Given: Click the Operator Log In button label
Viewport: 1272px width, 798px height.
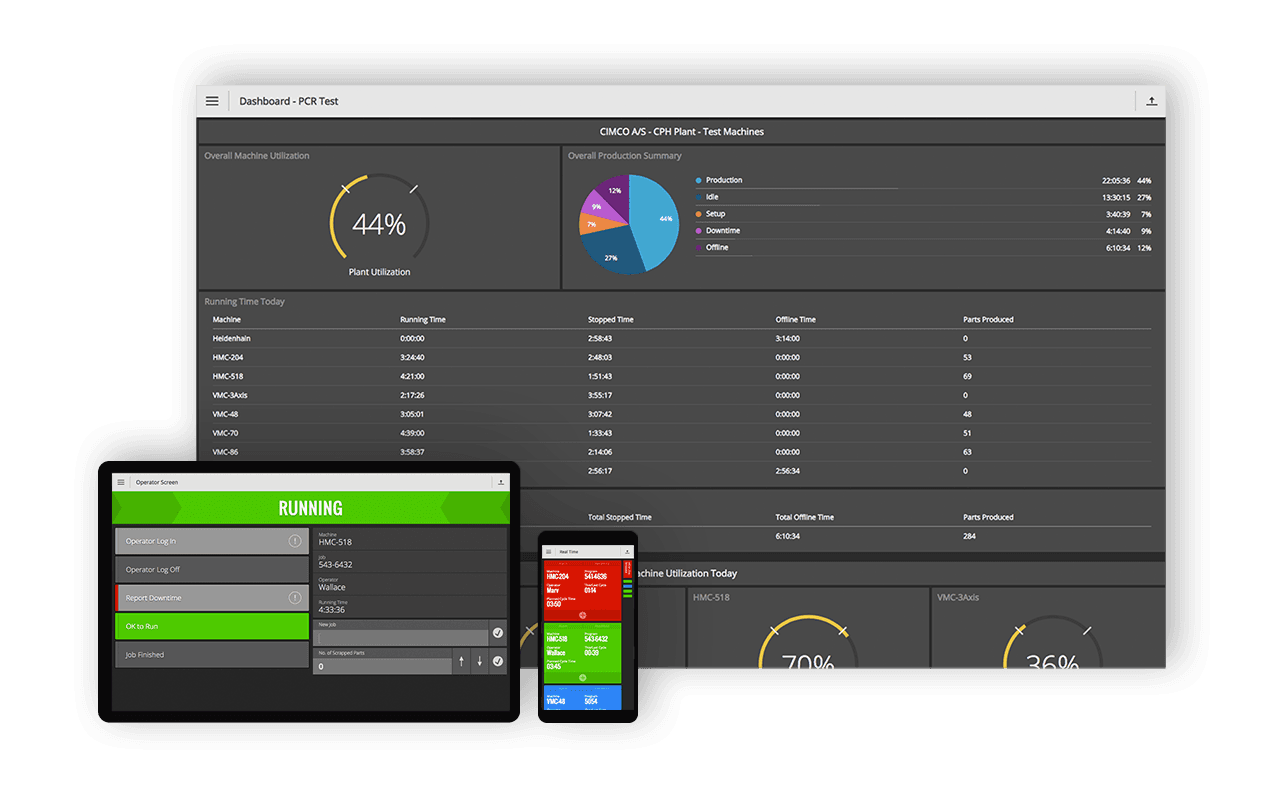Looking at the screenshot, I should pyautogui.click(x=151, y=541).
